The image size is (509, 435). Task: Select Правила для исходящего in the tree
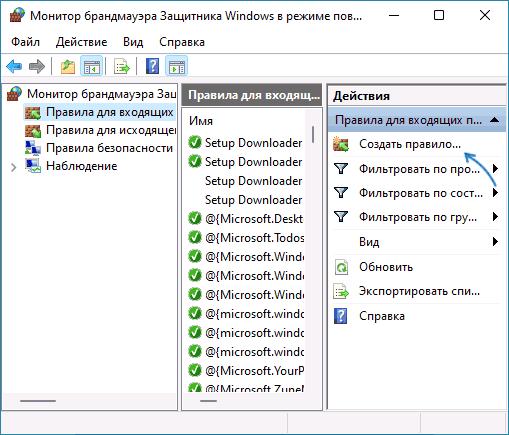point(111,130)
